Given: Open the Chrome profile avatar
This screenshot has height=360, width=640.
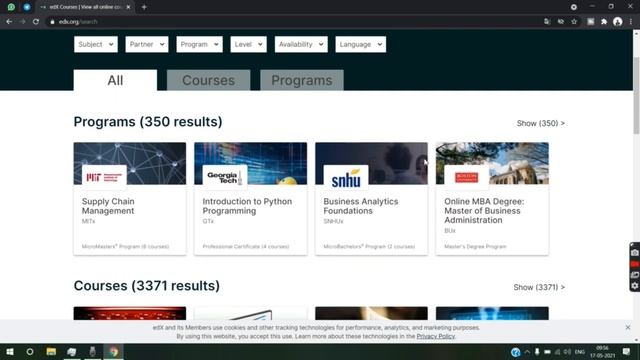Looking at the screenshot, I should point(618,22).
